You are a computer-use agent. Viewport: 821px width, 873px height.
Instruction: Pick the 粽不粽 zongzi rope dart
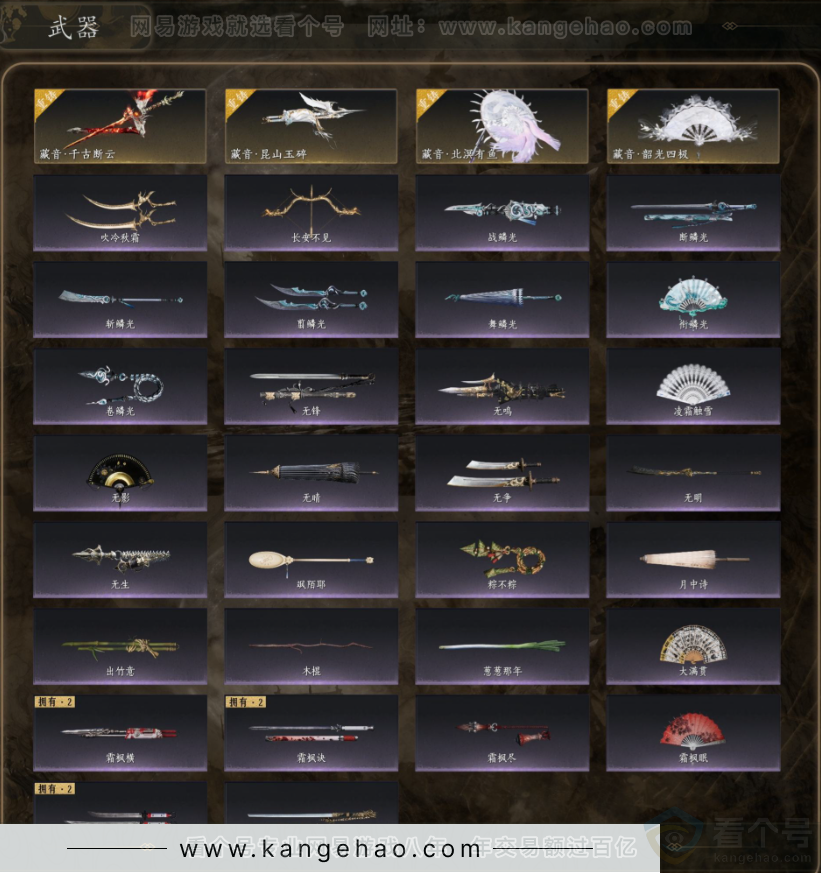[x=502, y=560]
